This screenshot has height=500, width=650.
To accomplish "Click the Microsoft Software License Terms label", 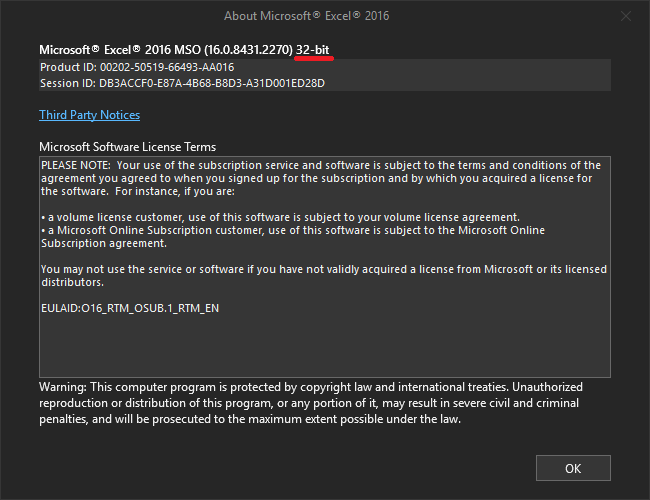I will [128, 147].
